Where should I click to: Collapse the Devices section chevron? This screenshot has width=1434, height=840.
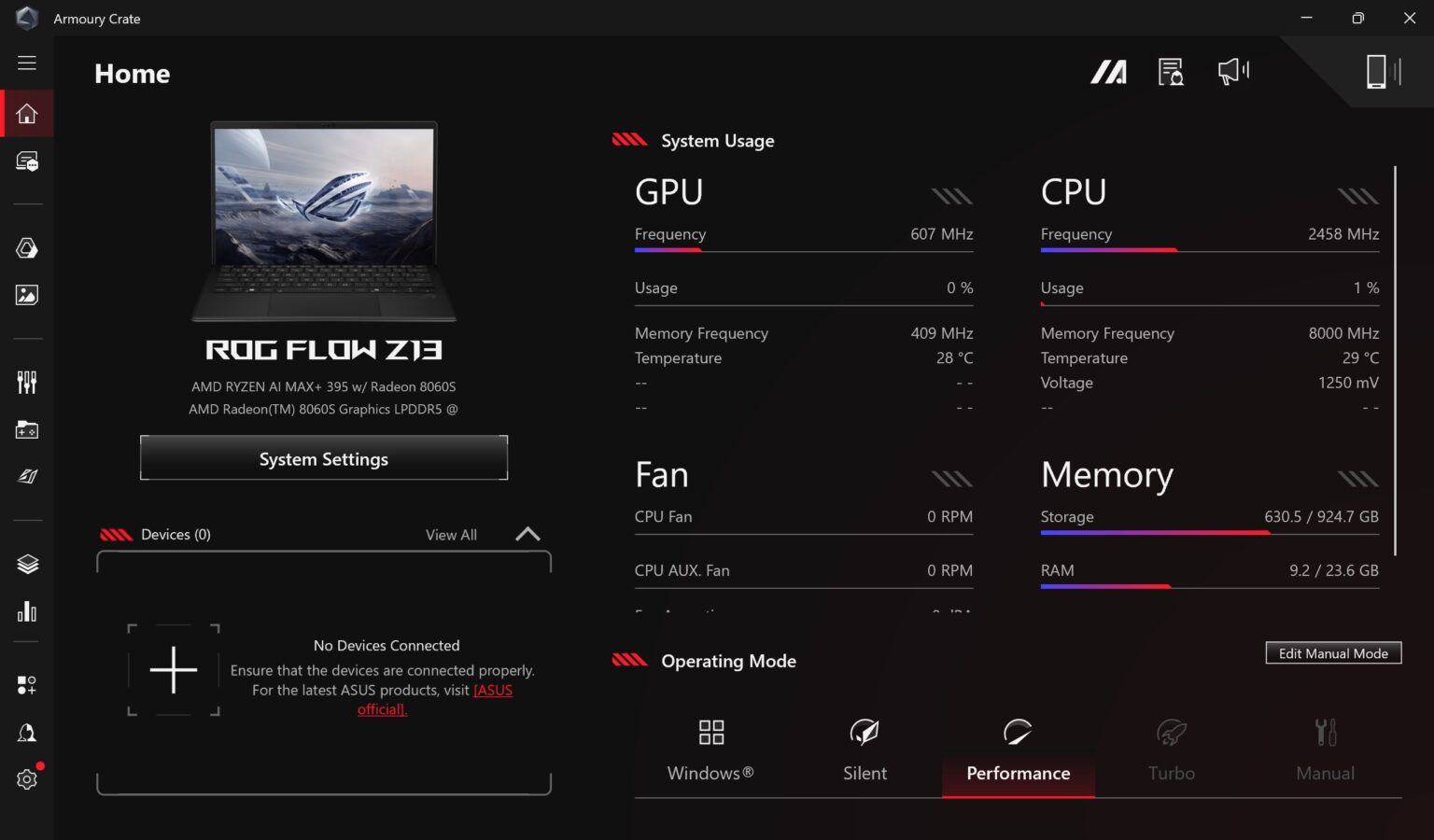tap(527, 534)
